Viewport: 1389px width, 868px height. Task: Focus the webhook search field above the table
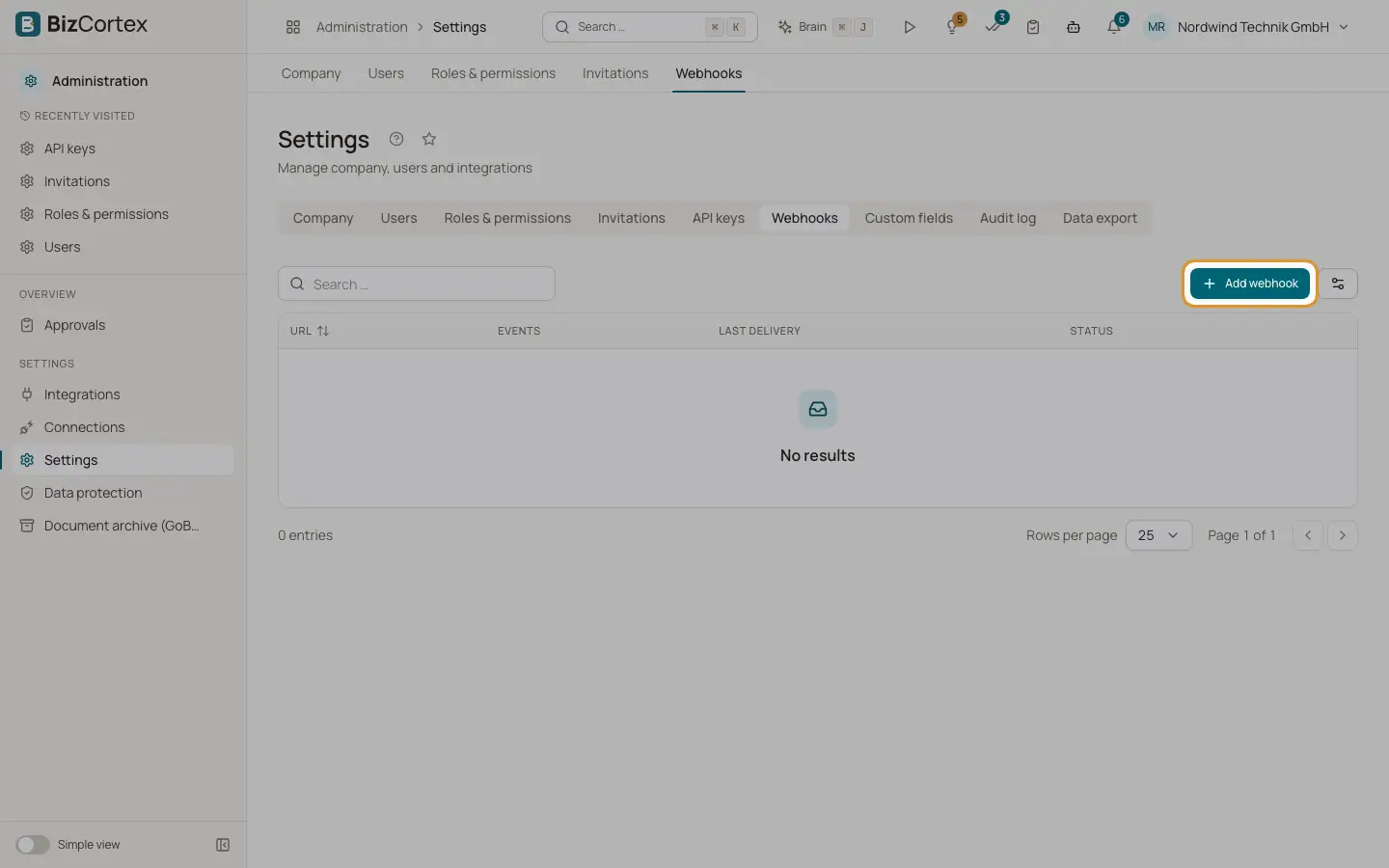tap(417, 284)
